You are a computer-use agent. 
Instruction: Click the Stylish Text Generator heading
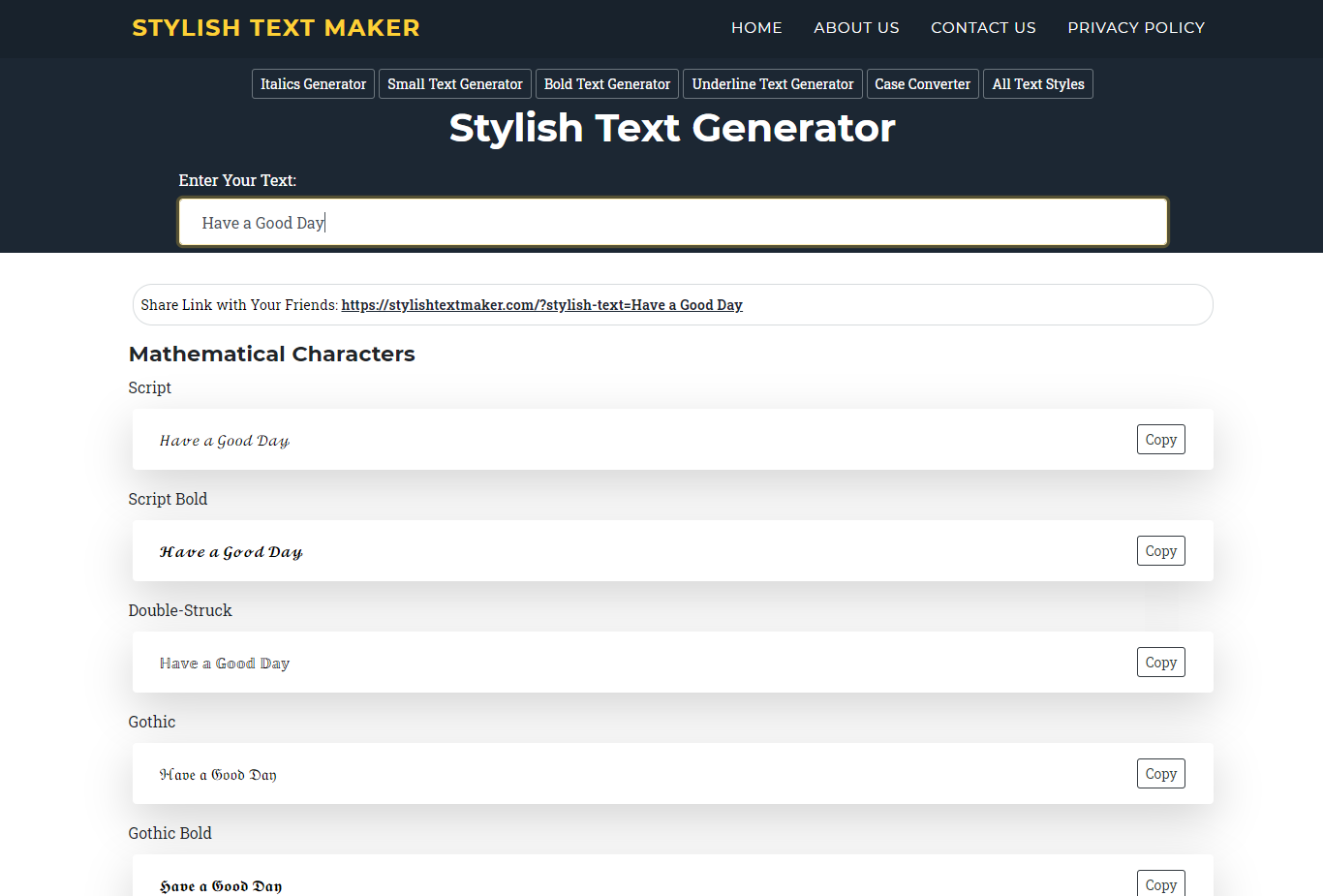tap(671, 127)
